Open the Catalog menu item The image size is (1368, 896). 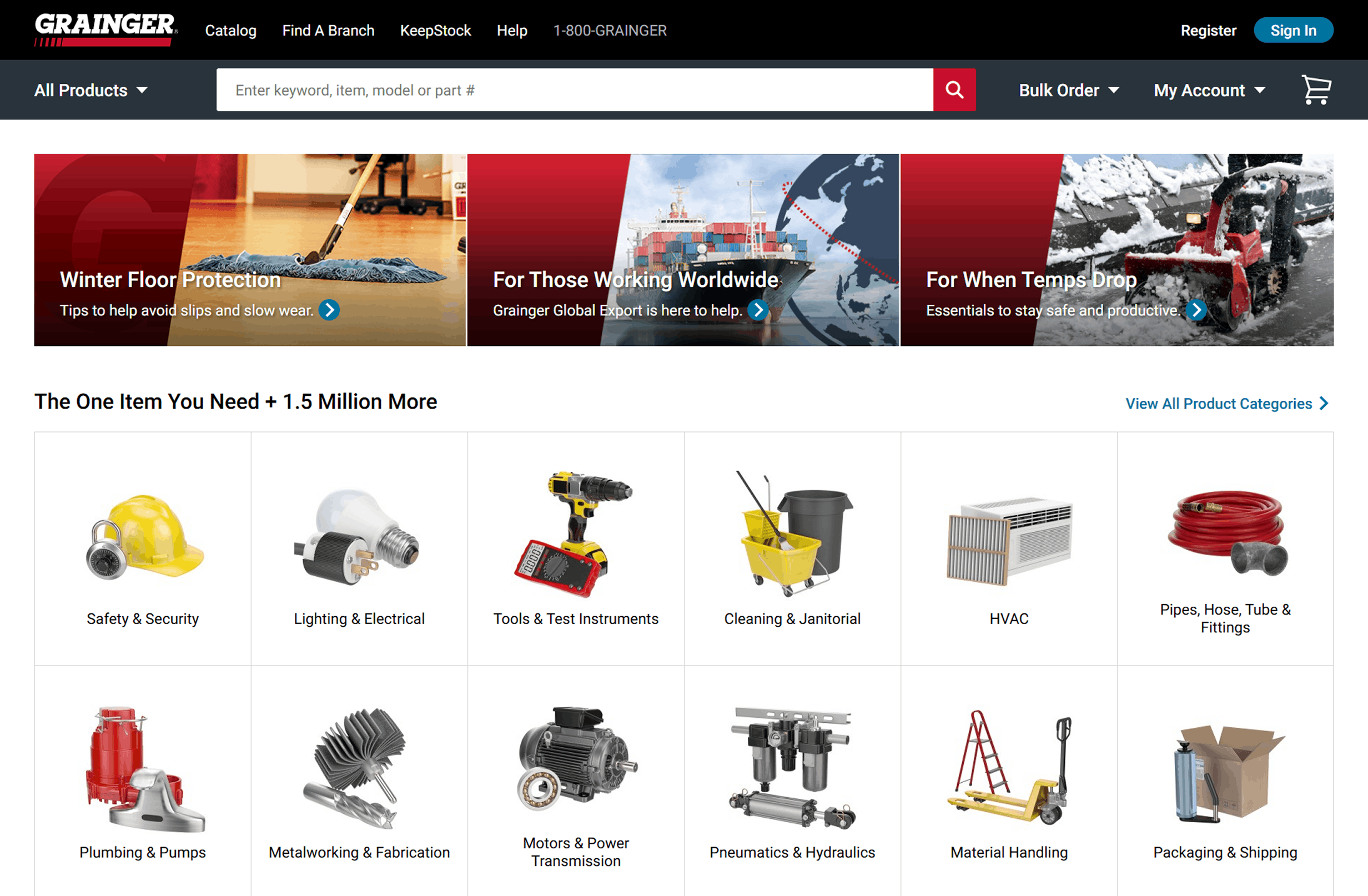[230, 30]
